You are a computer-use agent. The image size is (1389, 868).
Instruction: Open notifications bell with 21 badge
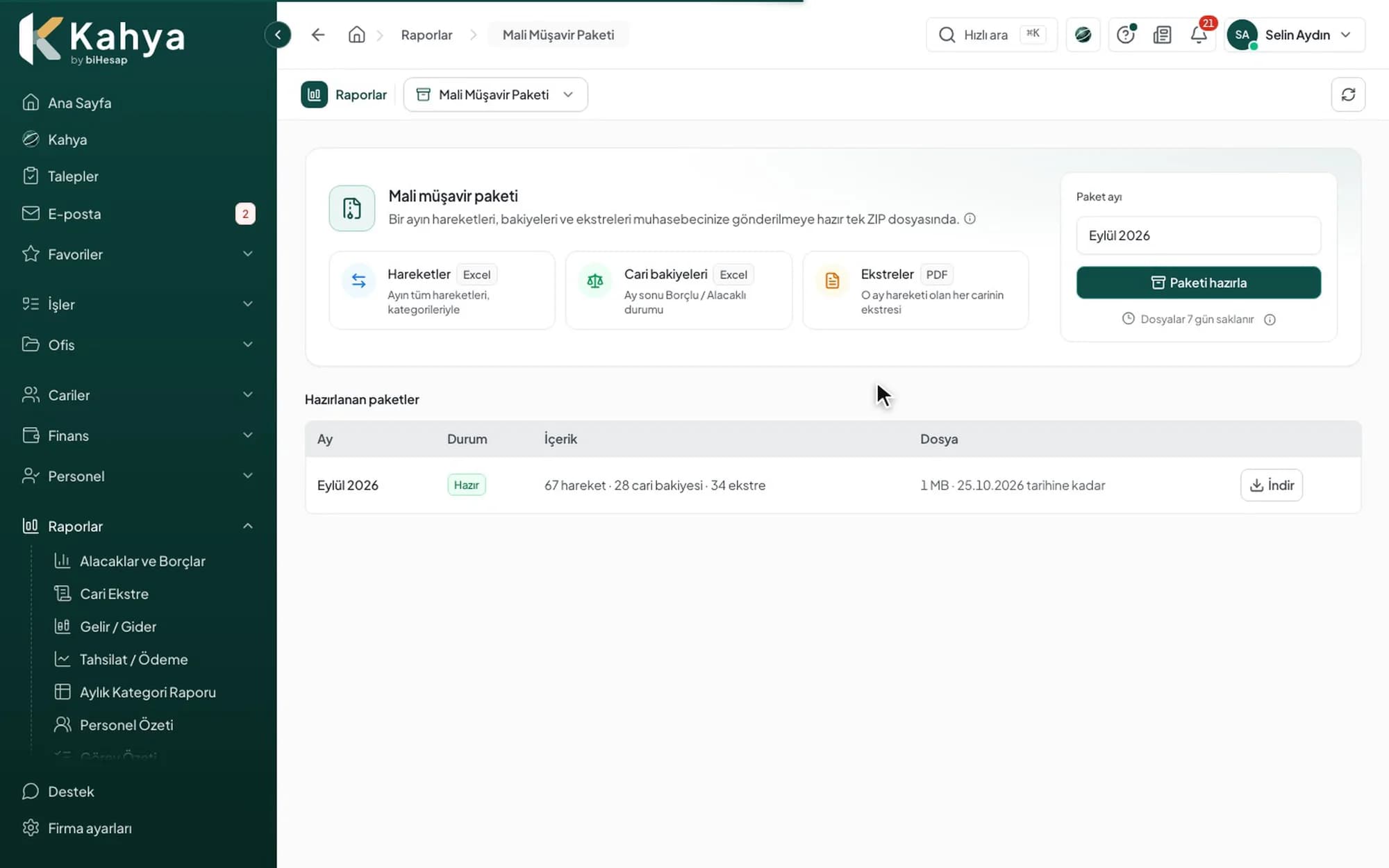point(1199,35)
